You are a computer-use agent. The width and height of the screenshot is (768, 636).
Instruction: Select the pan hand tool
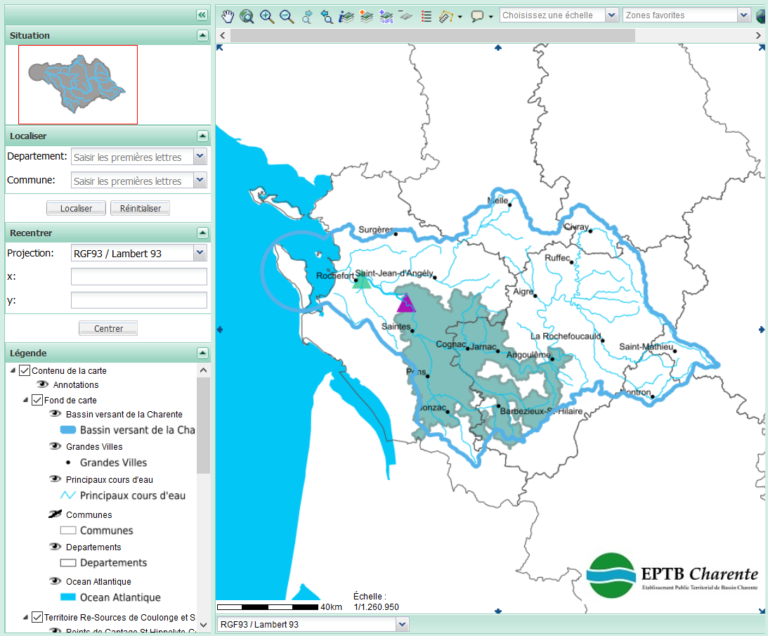(x=228, y=16)
